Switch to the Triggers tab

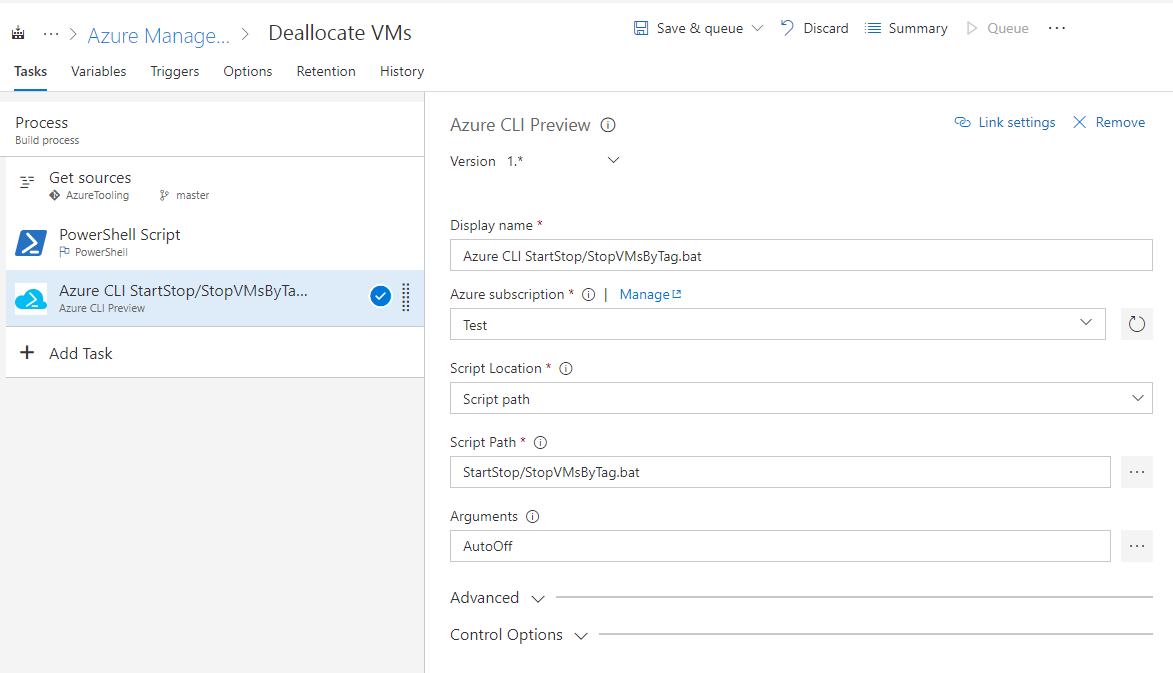click(x=174, y=71)
